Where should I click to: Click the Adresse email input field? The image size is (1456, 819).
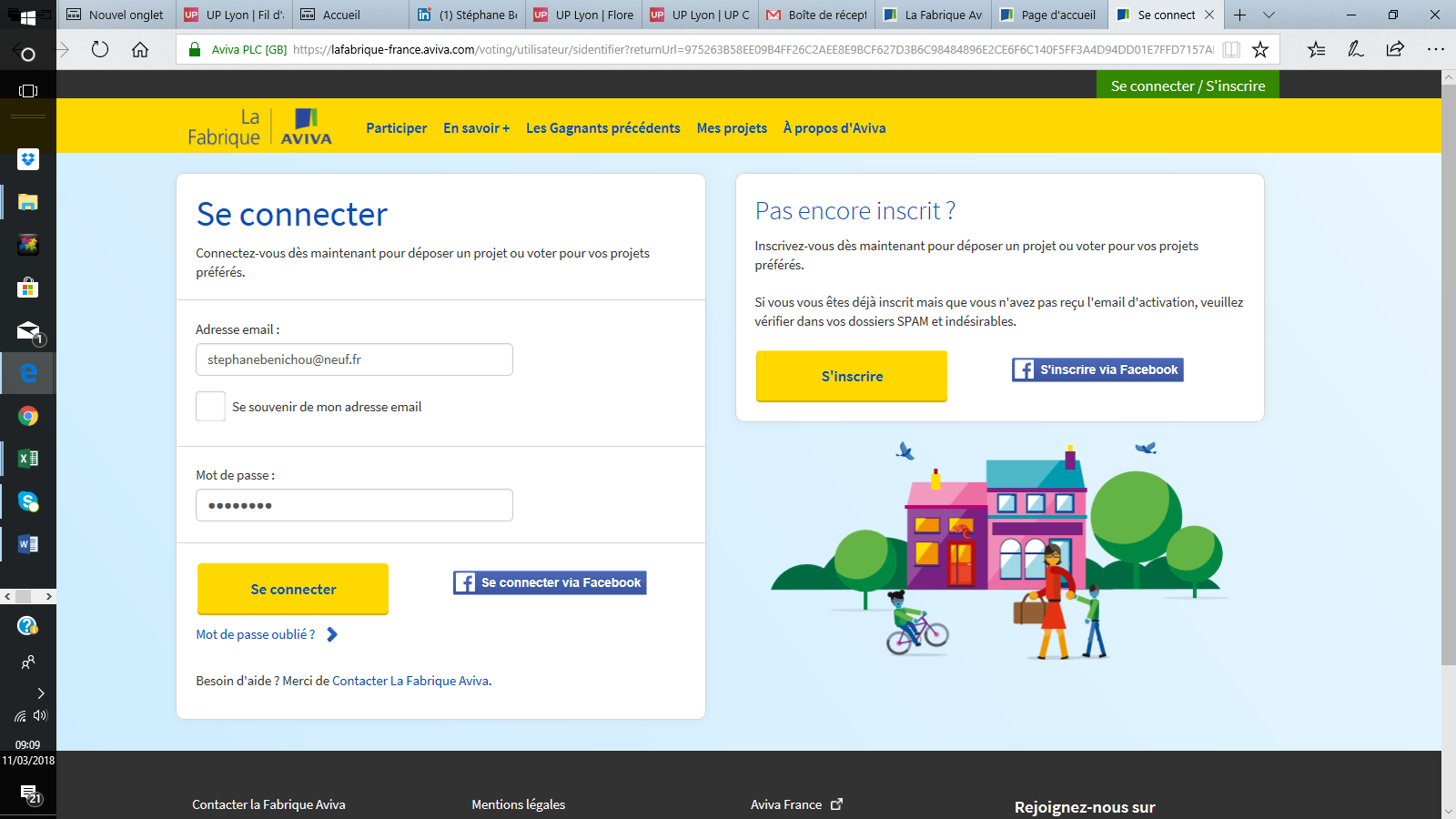354,359
